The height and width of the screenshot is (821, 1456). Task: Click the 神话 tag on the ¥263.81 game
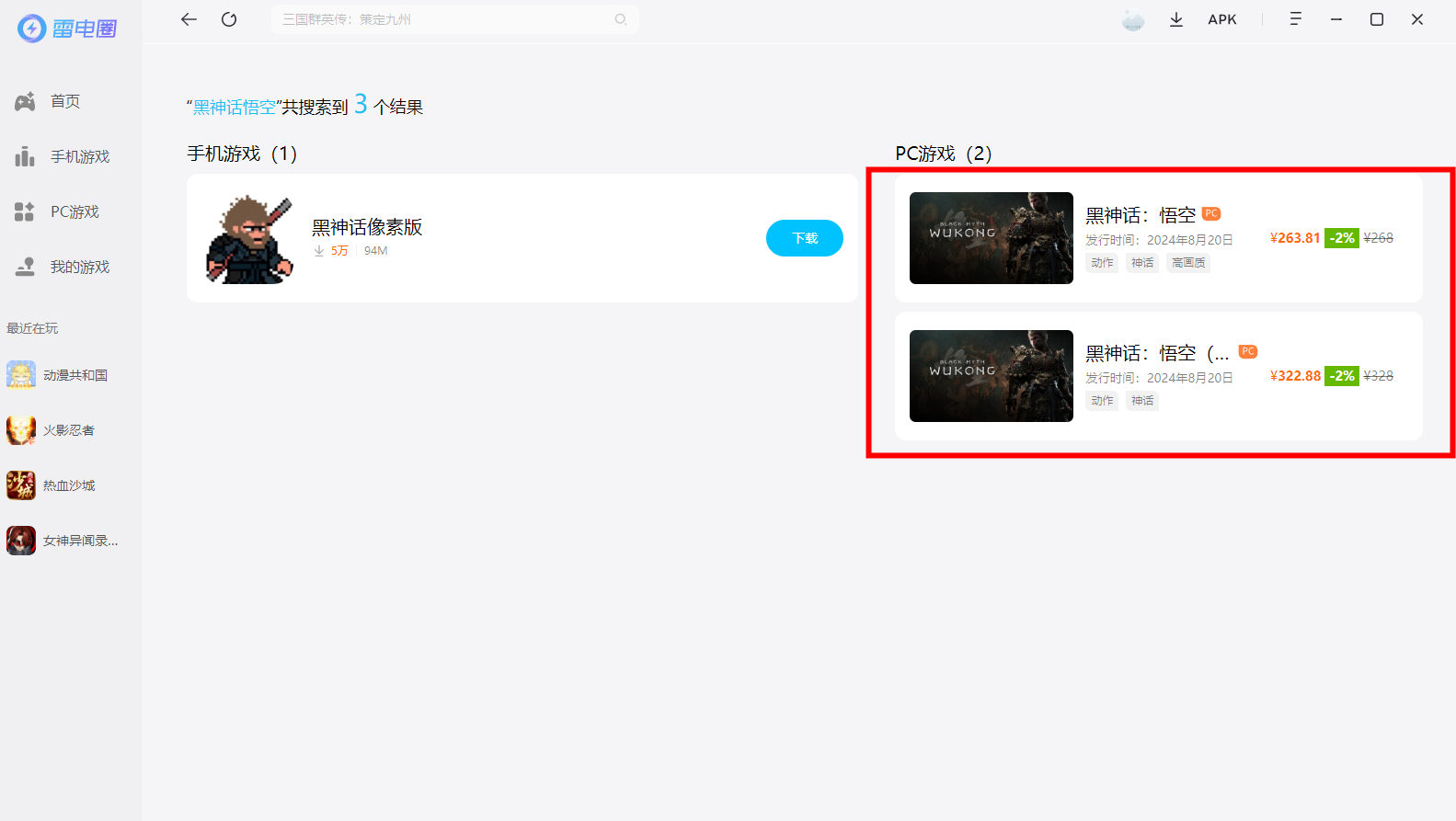tap(1142, 263)
